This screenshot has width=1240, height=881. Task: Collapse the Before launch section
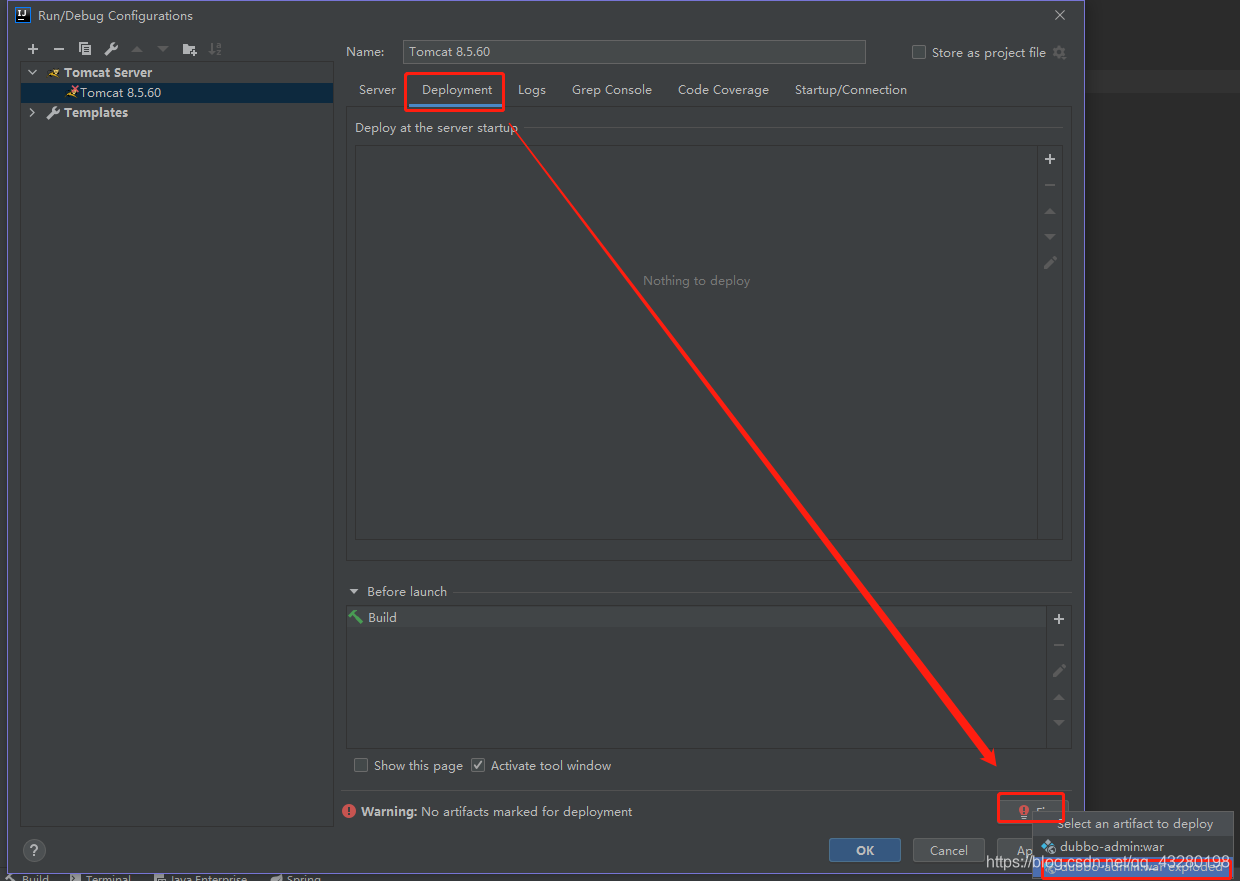point(354,592)
